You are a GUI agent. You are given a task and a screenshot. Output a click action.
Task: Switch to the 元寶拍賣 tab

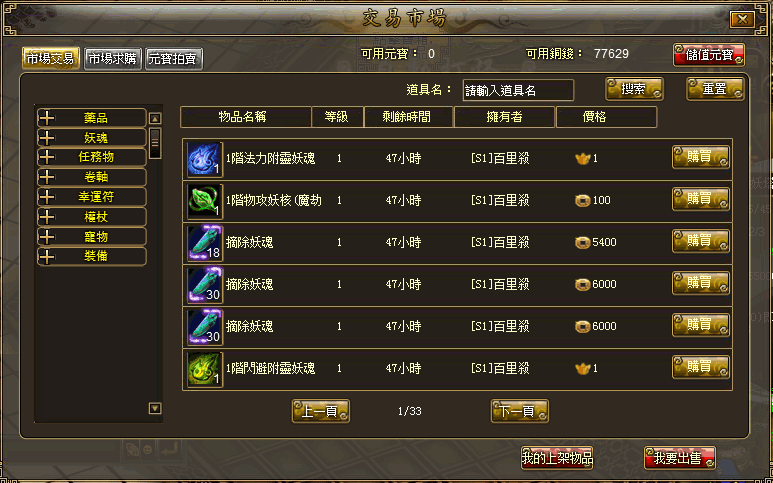[174, 59]
